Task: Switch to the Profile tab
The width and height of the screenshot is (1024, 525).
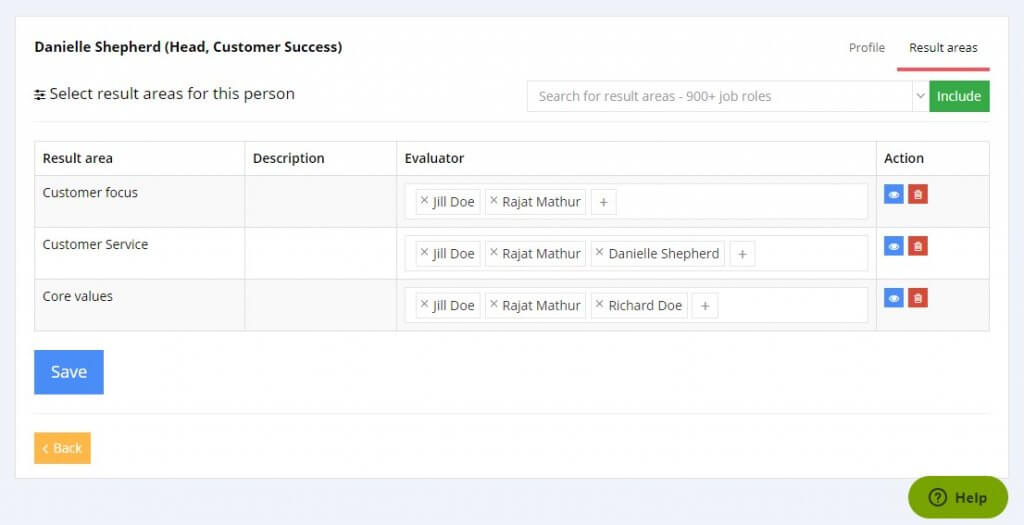Action: tap(866, 48)
